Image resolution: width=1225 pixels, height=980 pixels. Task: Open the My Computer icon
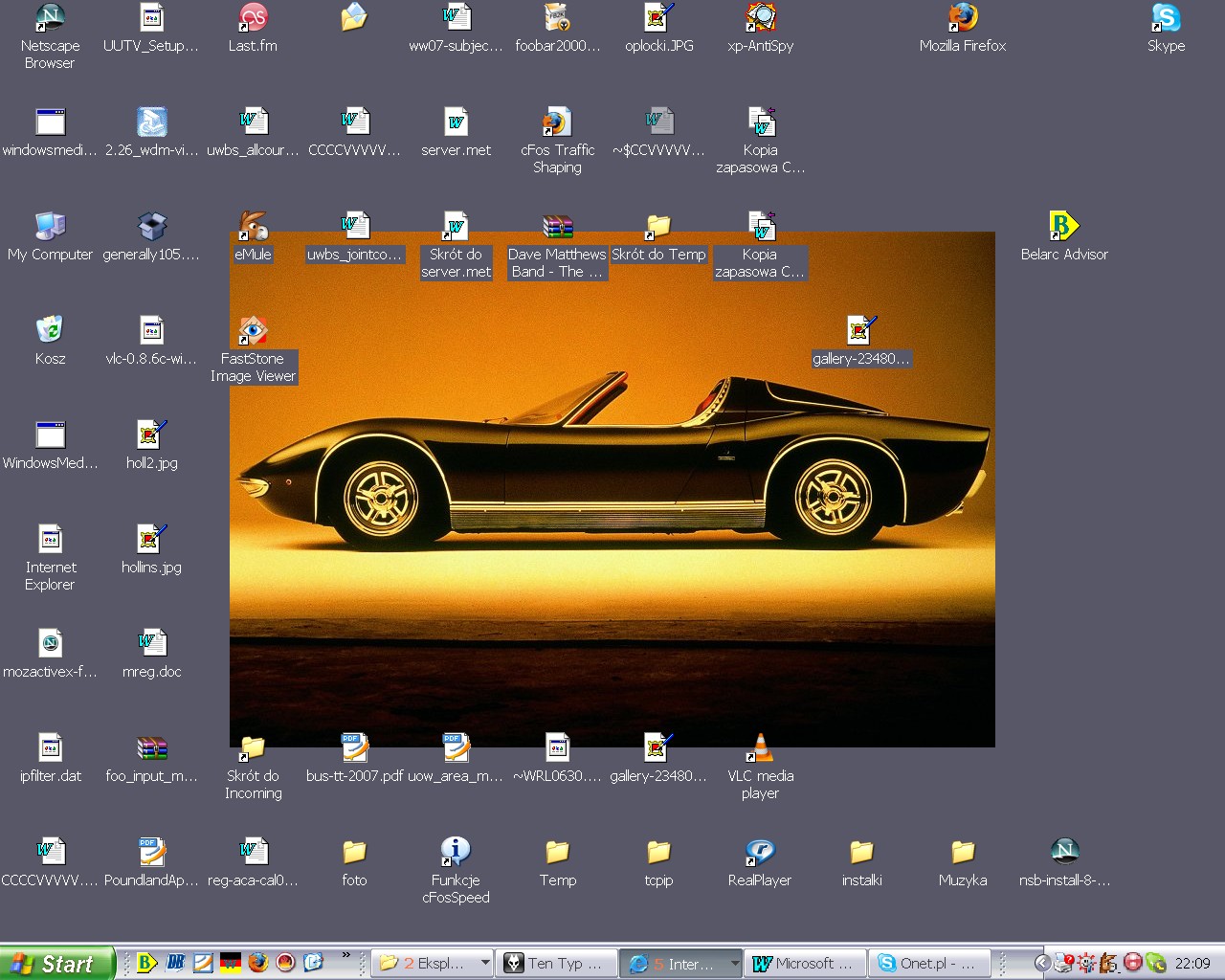pyautogui.click(x=50, y=228)
